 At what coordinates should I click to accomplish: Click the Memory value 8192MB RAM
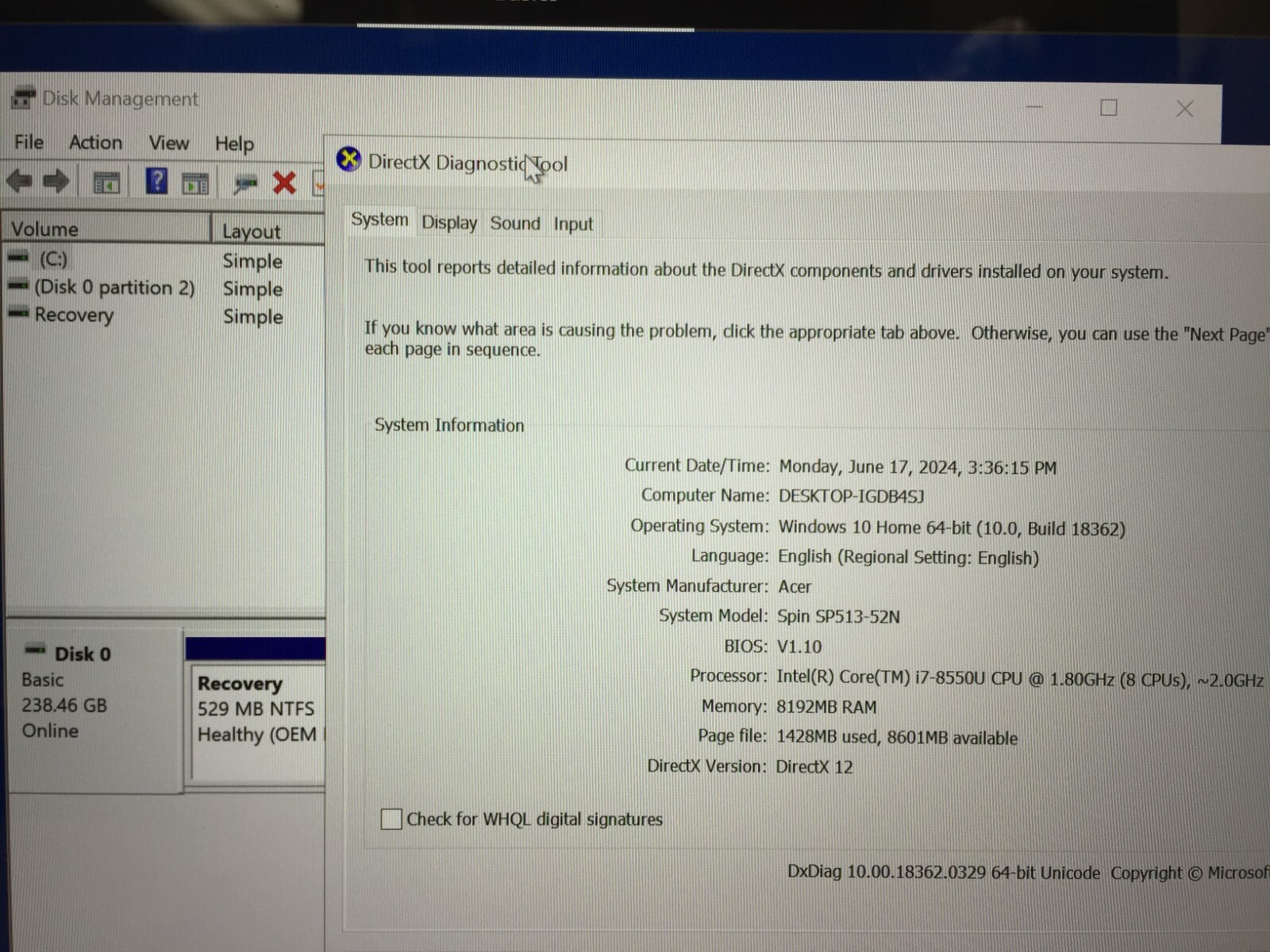tap(826, 707)
